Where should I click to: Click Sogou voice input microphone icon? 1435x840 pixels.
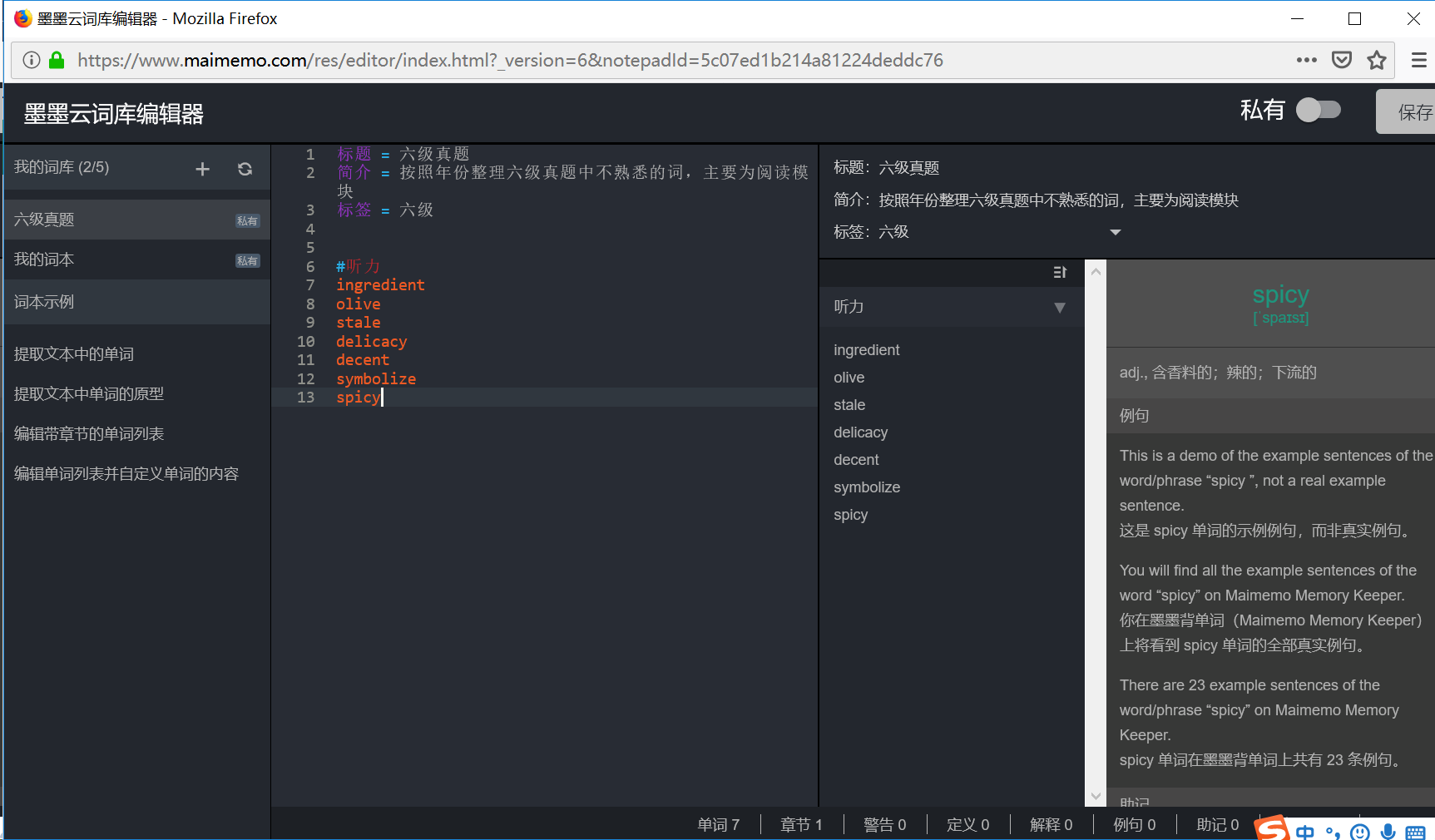tap(1388, 832)
